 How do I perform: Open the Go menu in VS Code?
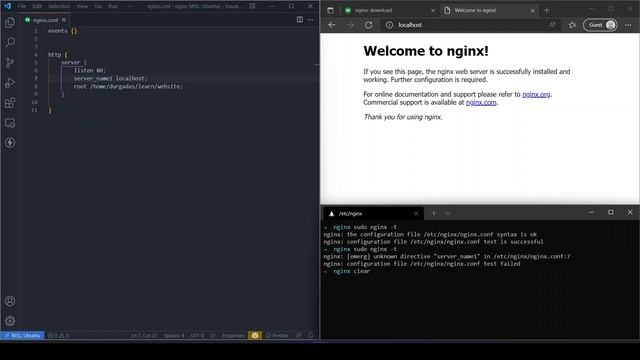point(98,6)
